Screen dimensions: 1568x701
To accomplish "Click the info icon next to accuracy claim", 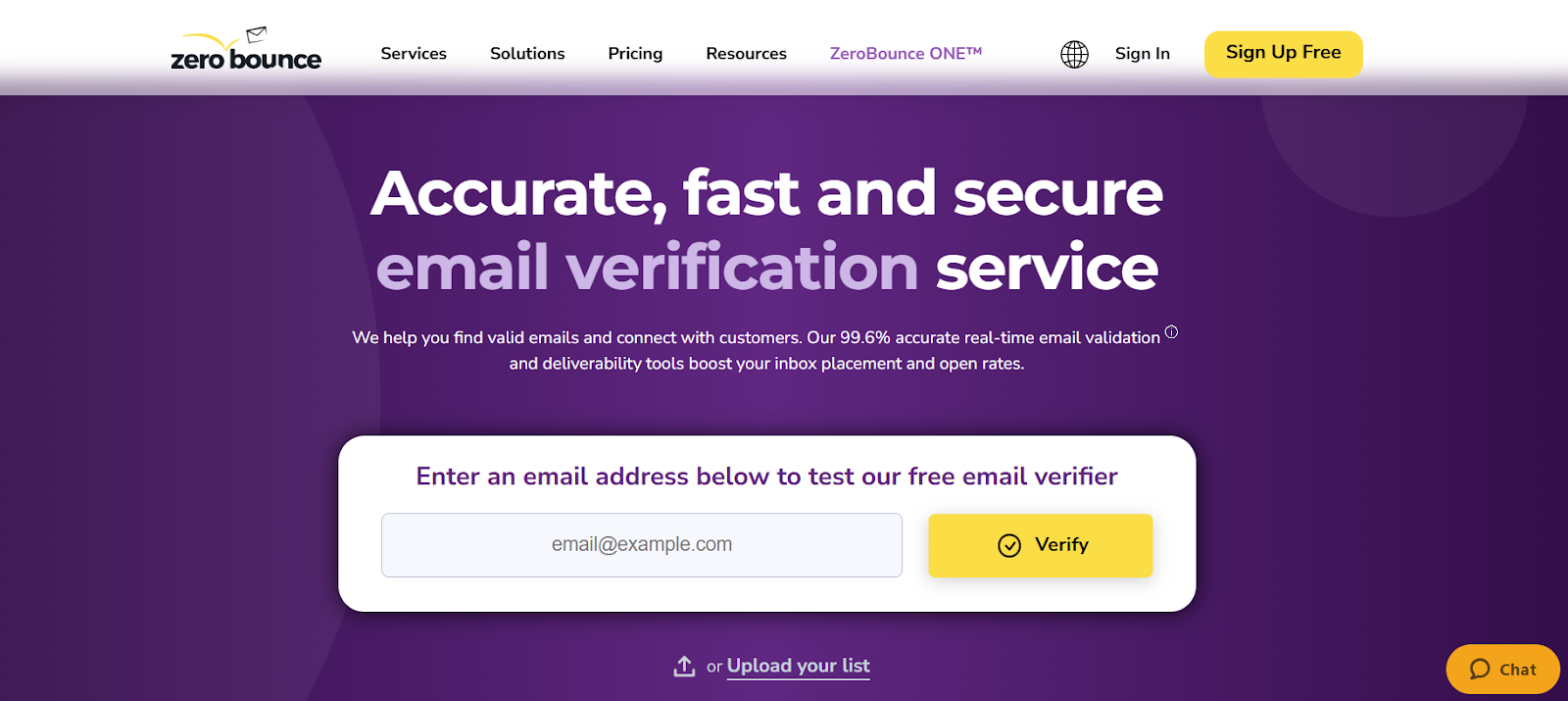I will [x=1172, y=332].
